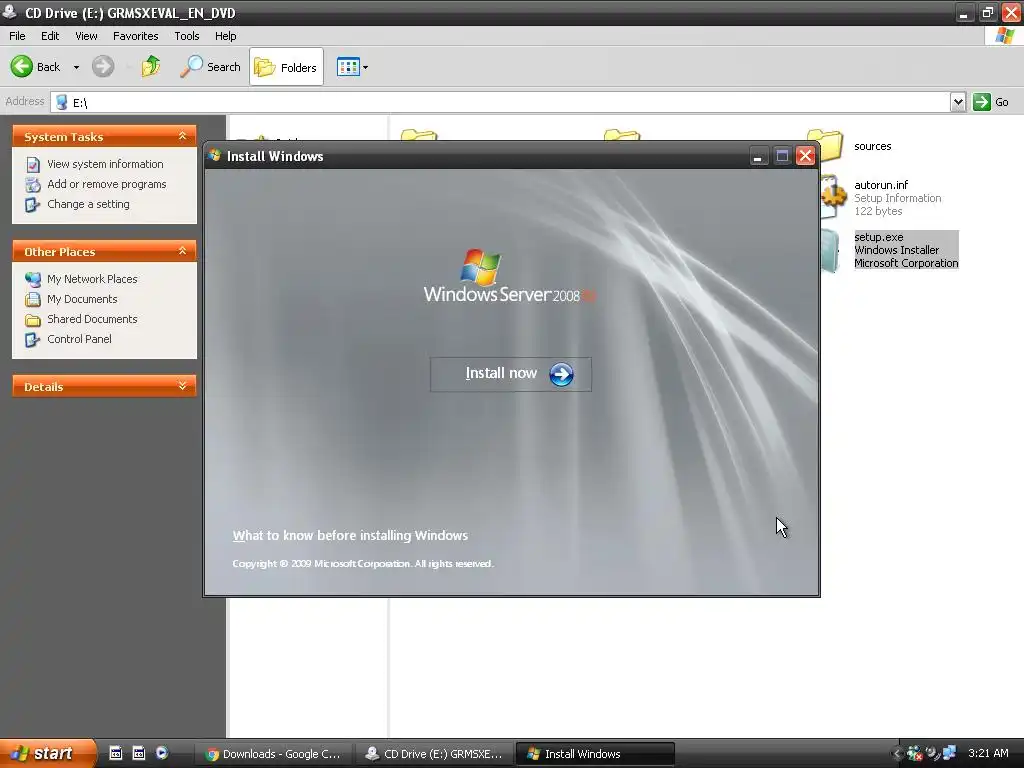Switch to Downloads - Google Chrome taskbar button
The height and width of the screenshot is (768, 1024).
coord(275,754)
